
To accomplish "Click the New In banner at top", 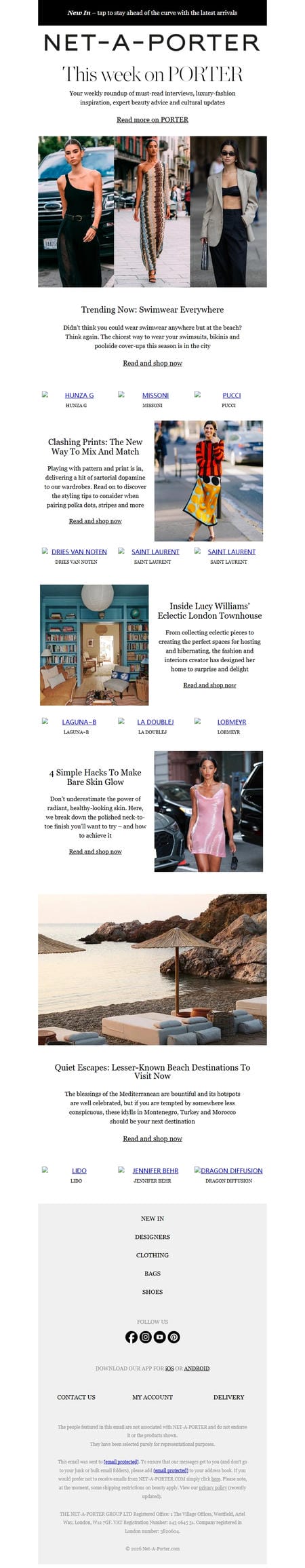I will pos(152,12).
